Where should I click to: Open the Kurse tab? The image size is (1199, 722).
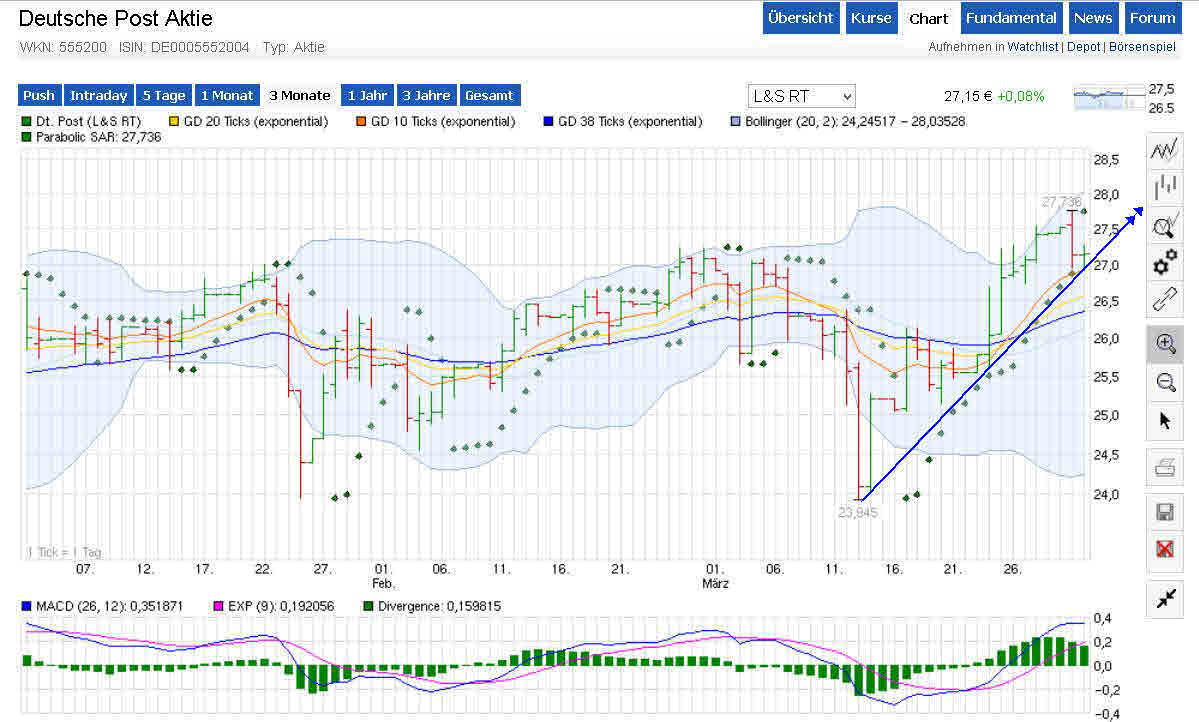pyautogui.click(x=870, y=18)
